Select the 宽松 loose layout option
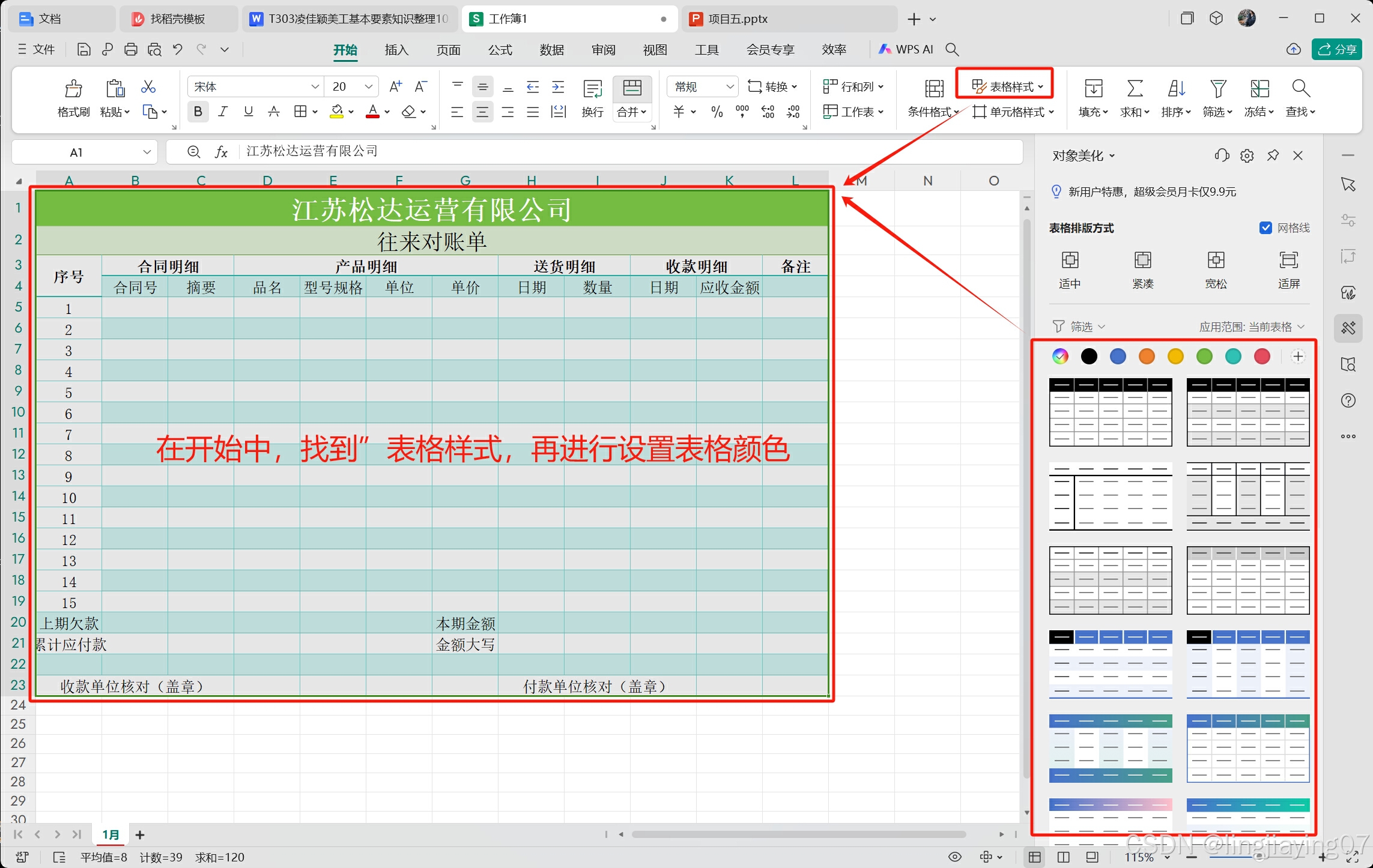The width and height of the screenshot is (1373, 868). 1216,261
